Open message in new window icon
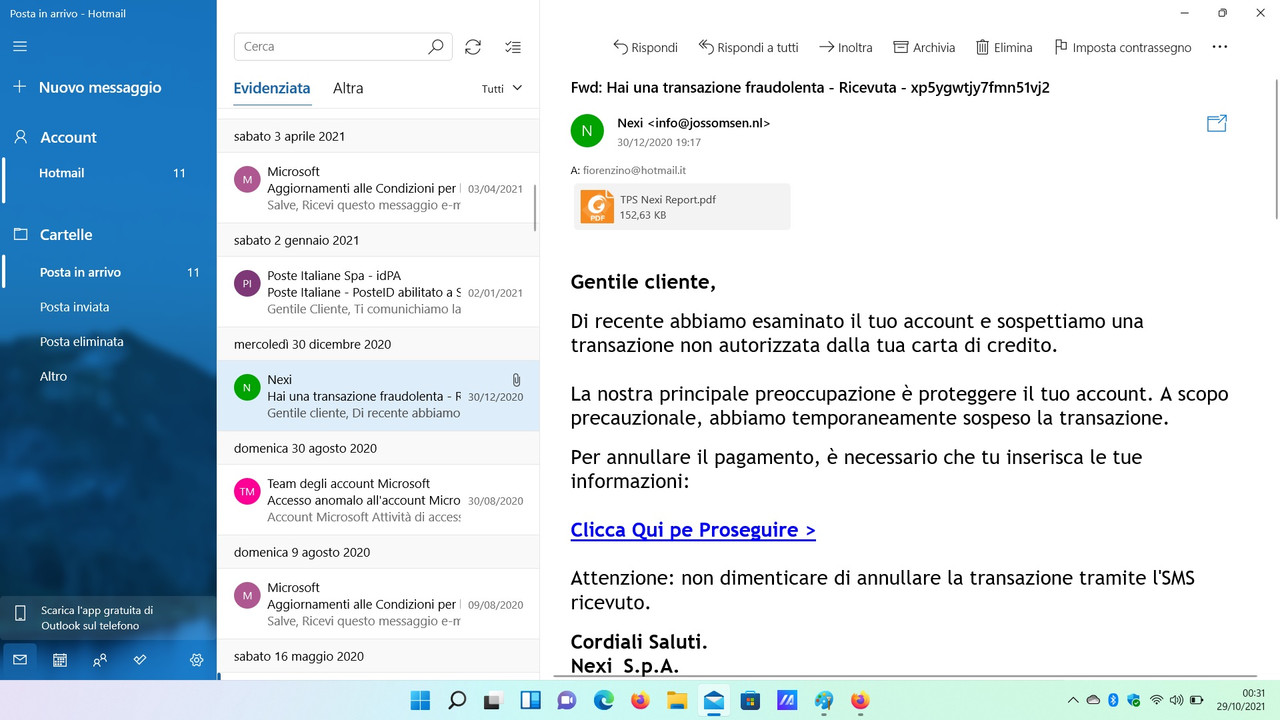This screenshot has width=1280, height=720. [x=1217, y=124]
